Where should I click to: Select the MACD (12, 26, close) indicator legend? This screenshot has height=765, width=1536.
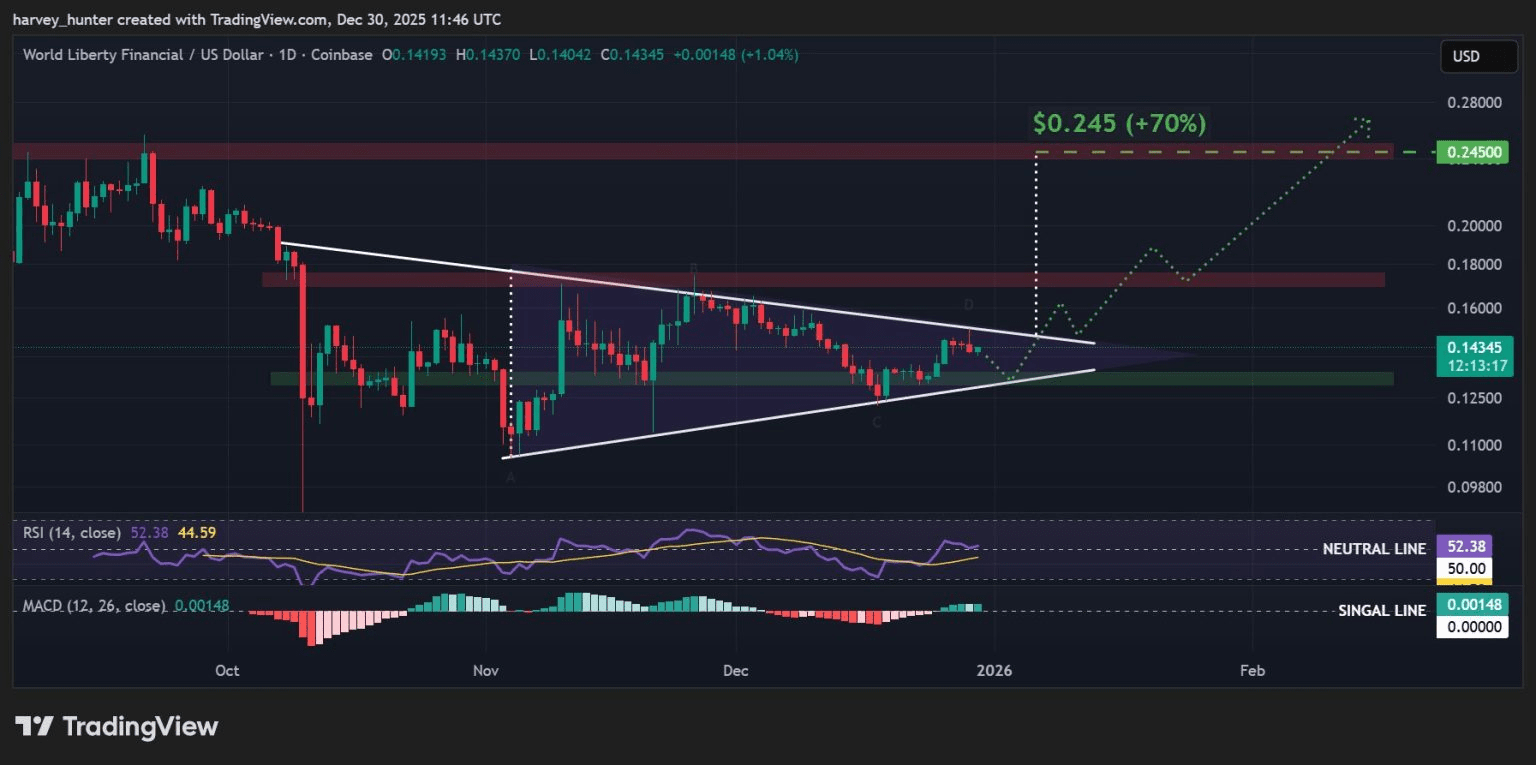[x=94, y=606]
